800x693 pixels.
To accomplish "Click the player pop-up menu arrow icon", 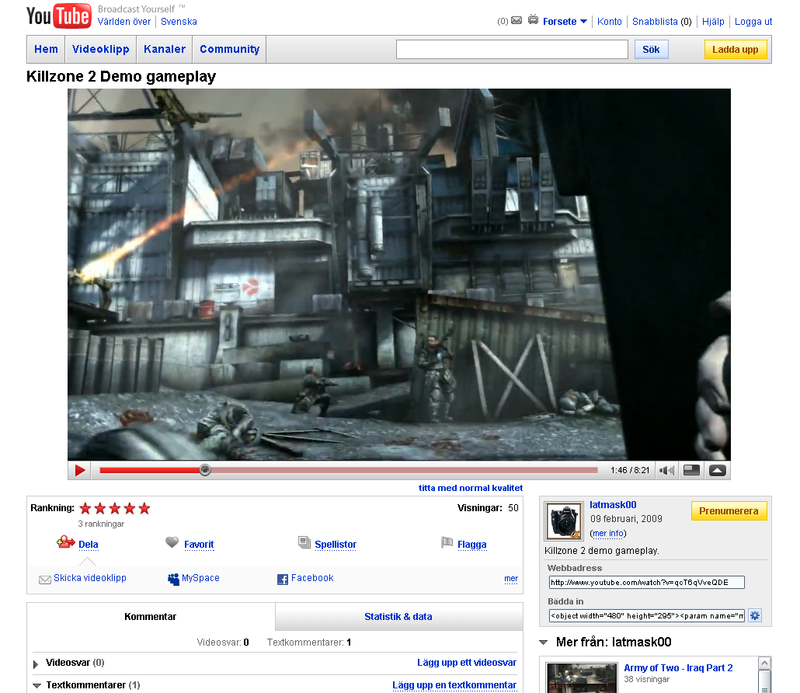I will [x=717, y=470].
